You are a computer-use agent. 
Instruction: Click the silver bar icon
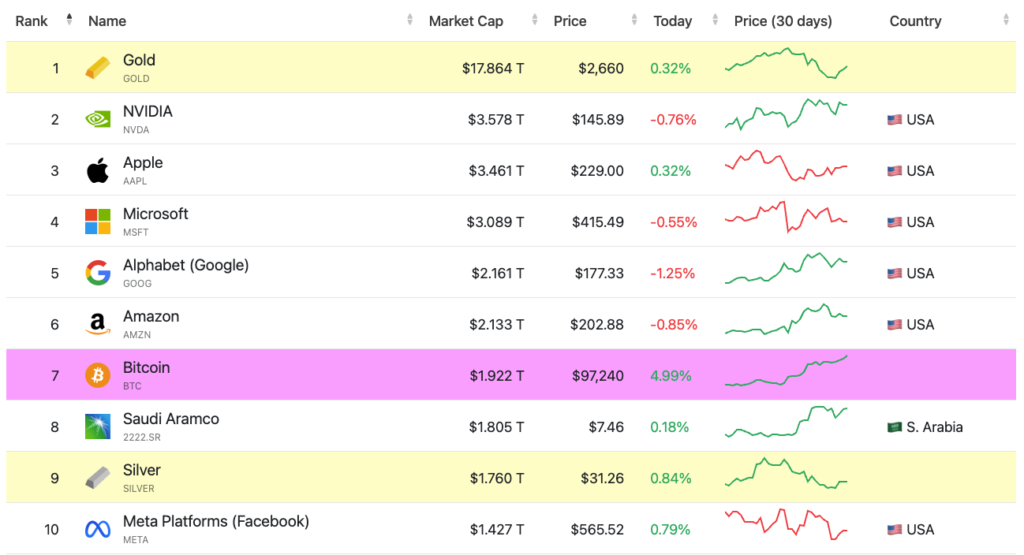pos(97,478)
